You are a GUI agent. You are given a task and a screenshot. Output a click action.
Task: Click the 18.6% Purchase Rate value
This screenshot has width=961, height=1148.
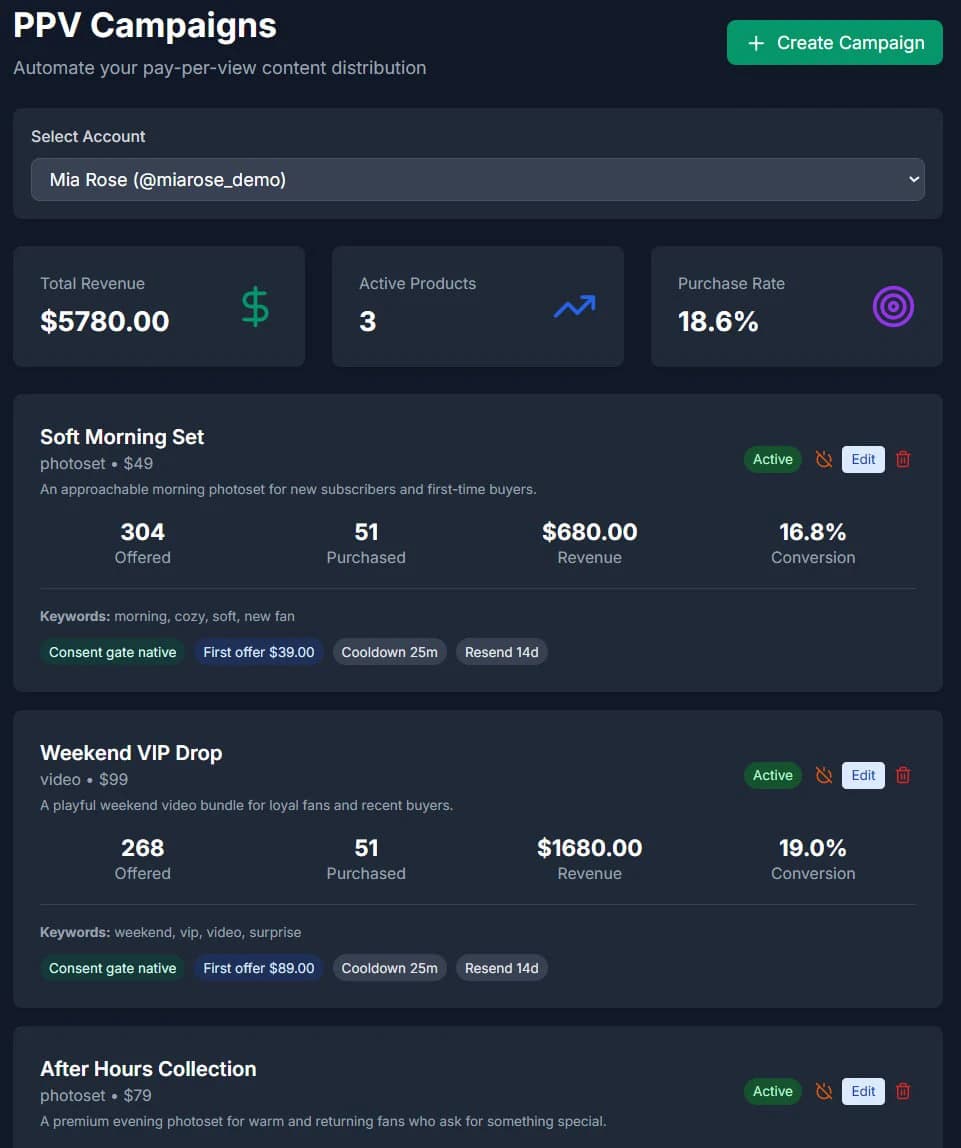click(718, 321)
